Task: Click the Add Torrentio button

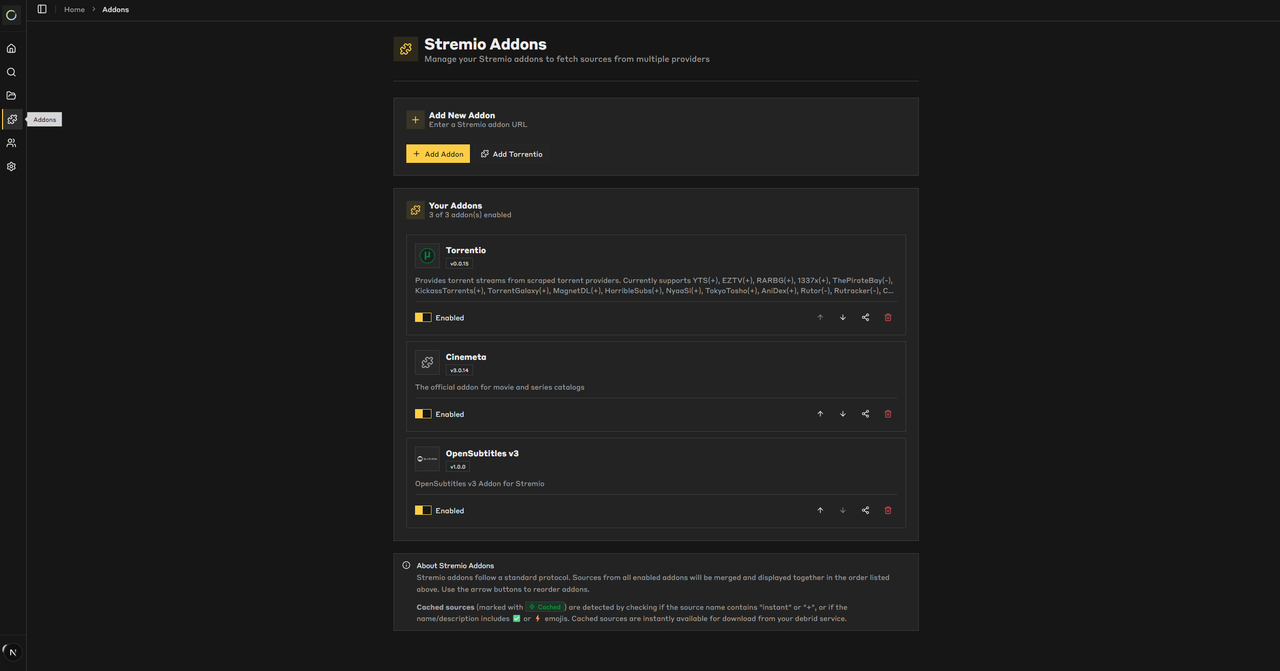Action: [x=512, y=154]
